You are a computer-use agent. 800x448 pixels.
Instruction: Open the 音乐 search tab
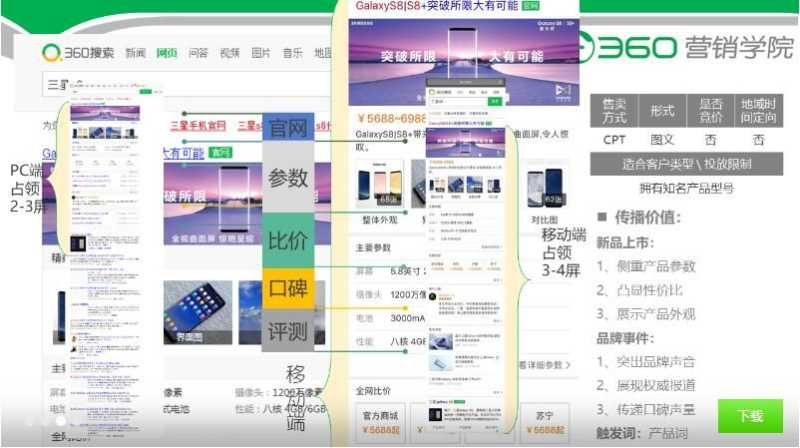pos(292,53)
